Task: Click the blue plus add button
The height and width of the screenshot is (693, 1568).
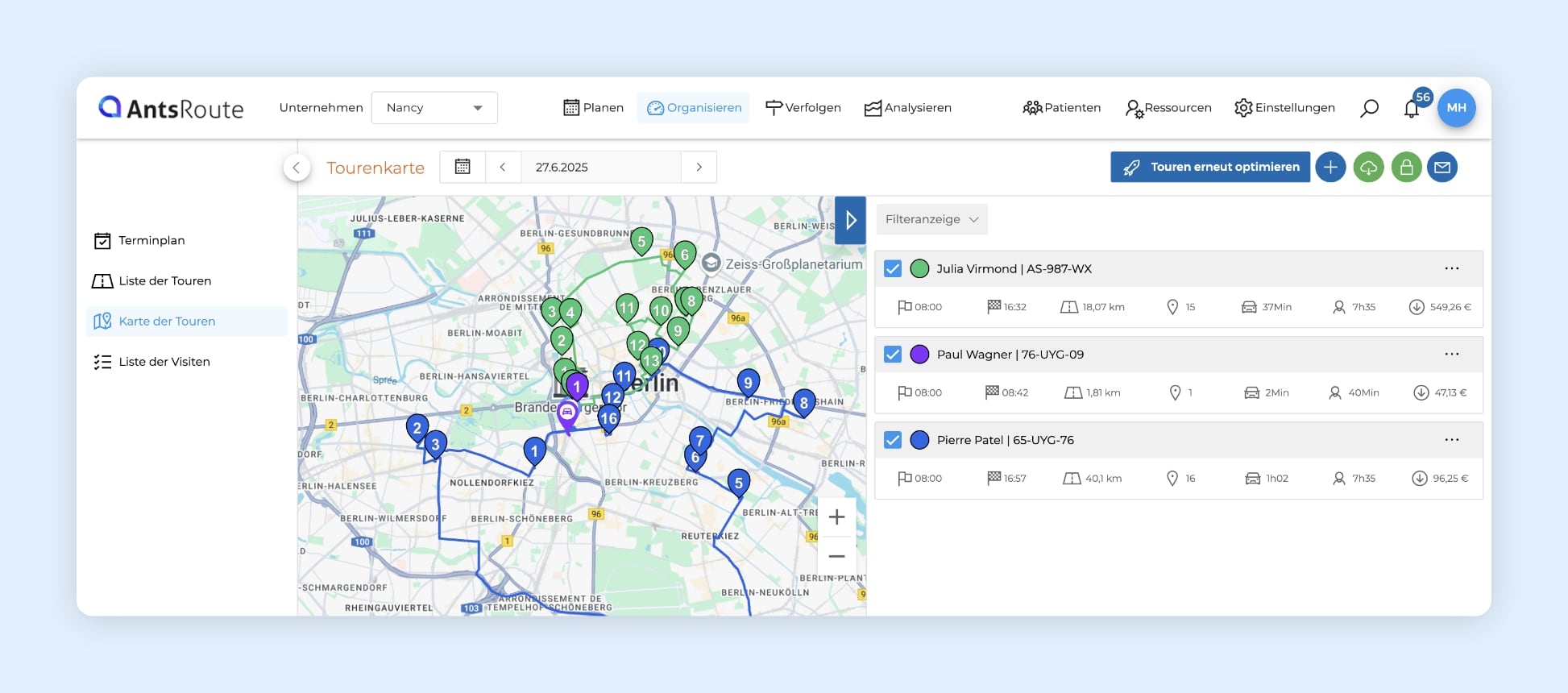Action: [x=1330, y=168]
